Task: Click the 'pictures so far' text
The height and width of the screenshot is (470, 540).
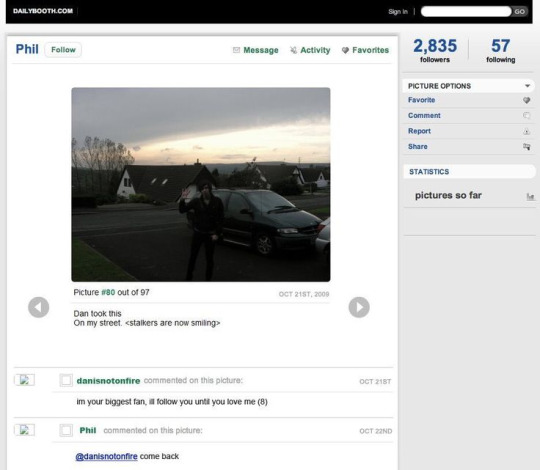Action: pyautogui.click(x=448, y=196)
